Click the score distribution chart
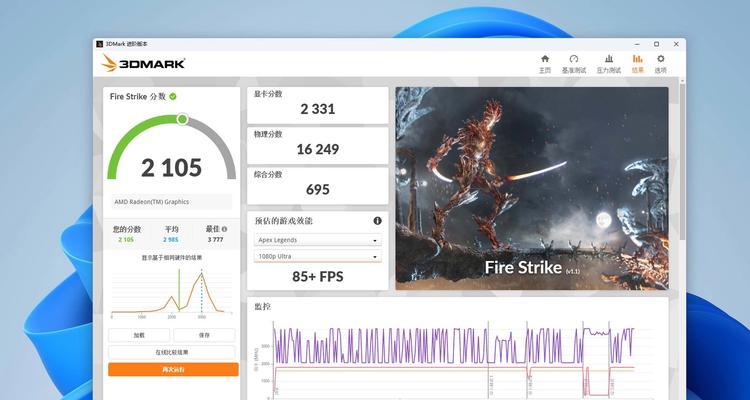The height and width of the screenshot is (400, 750). click(171, 293)
